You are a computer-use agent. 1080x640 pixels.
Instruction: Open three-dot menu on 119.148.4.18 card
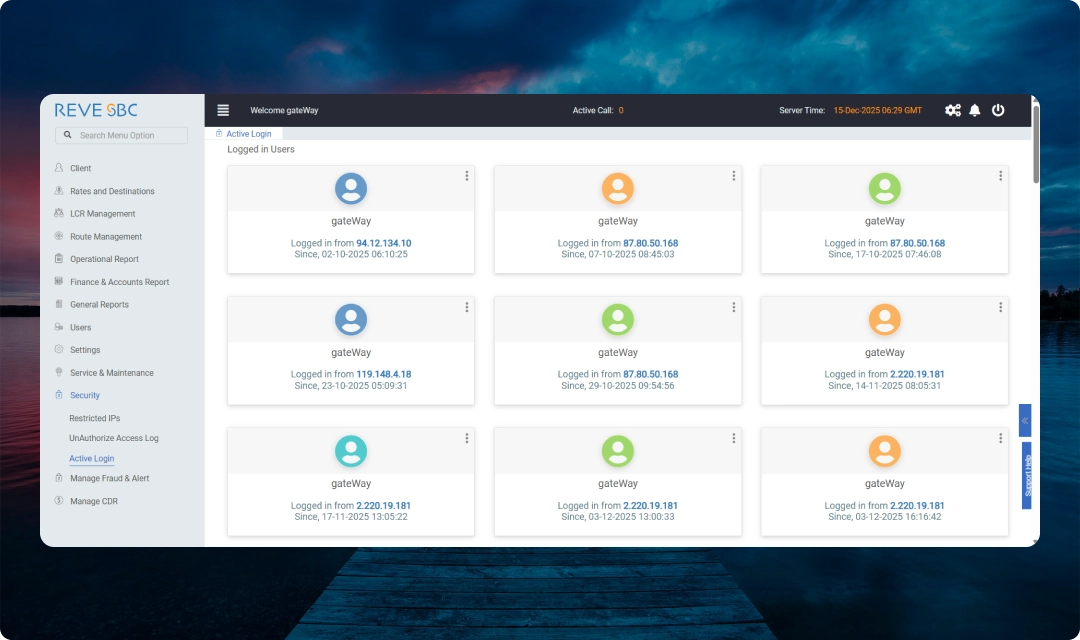click(x=467, y=307)
